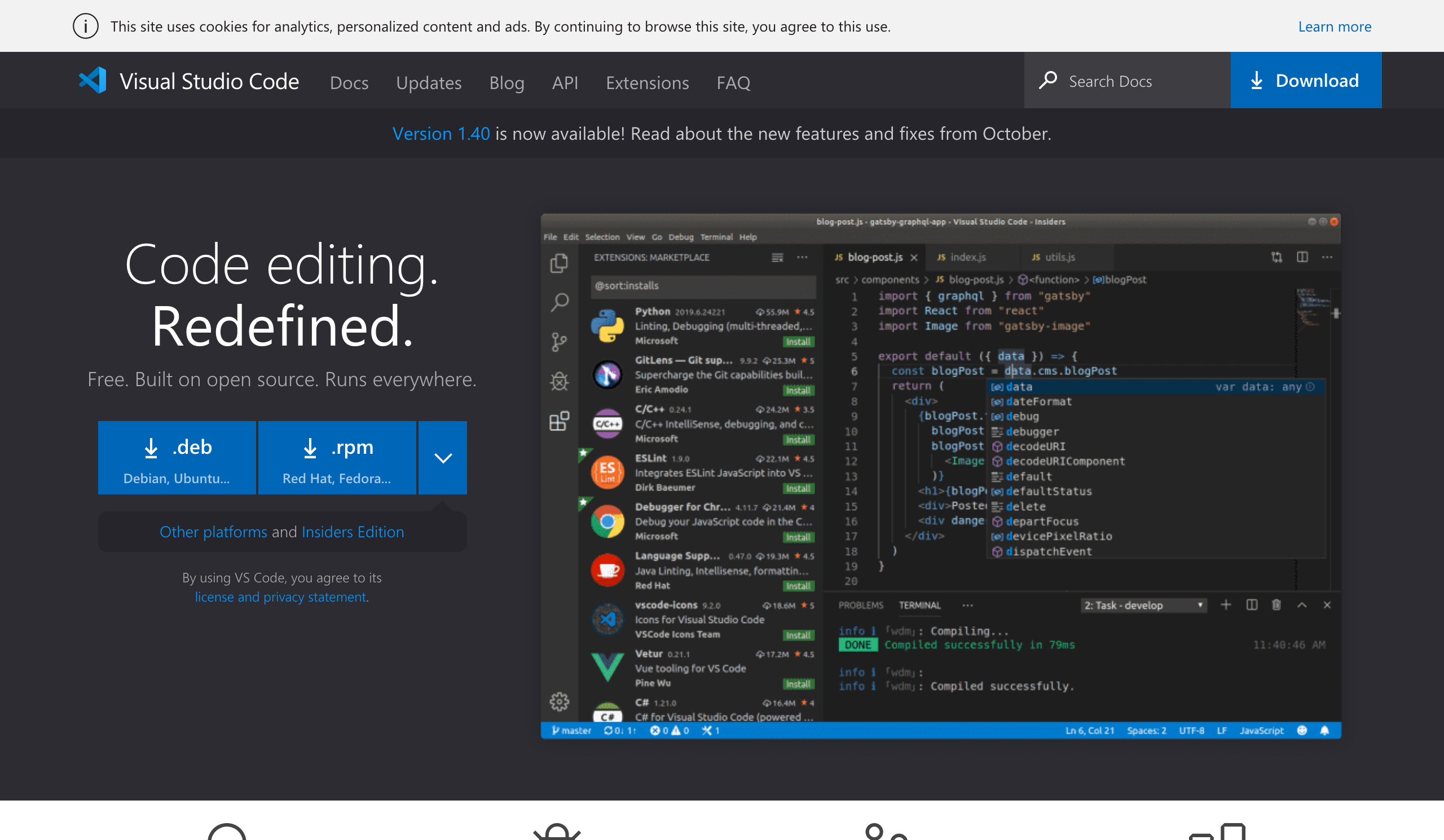Click the cookie notice info icon
The image size is (1444, 840).
(x=85, y=26)
